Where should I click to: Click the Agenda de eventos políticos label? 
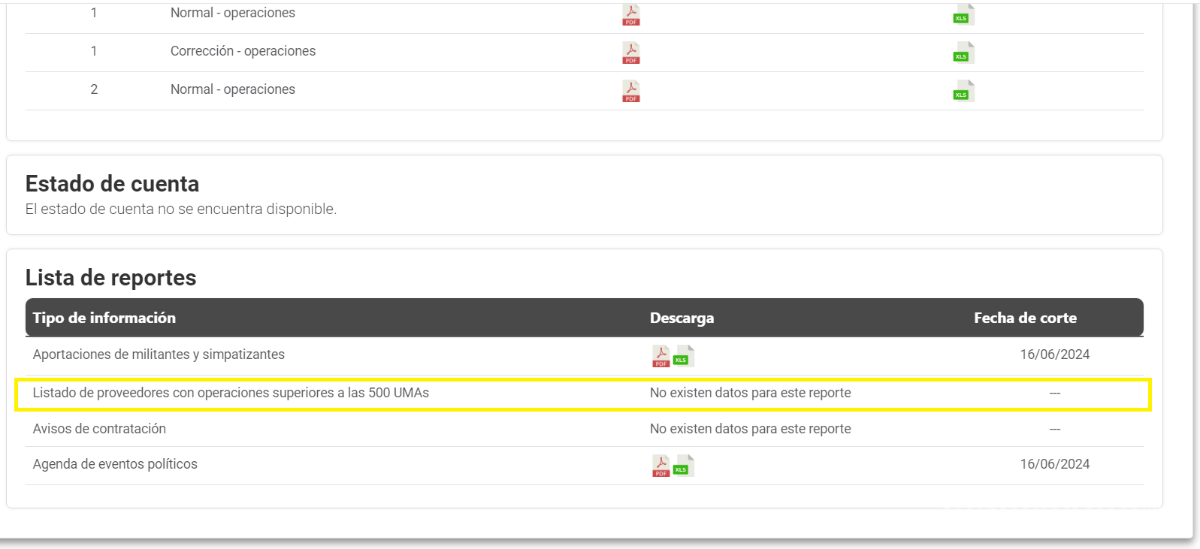coord(115,464)
